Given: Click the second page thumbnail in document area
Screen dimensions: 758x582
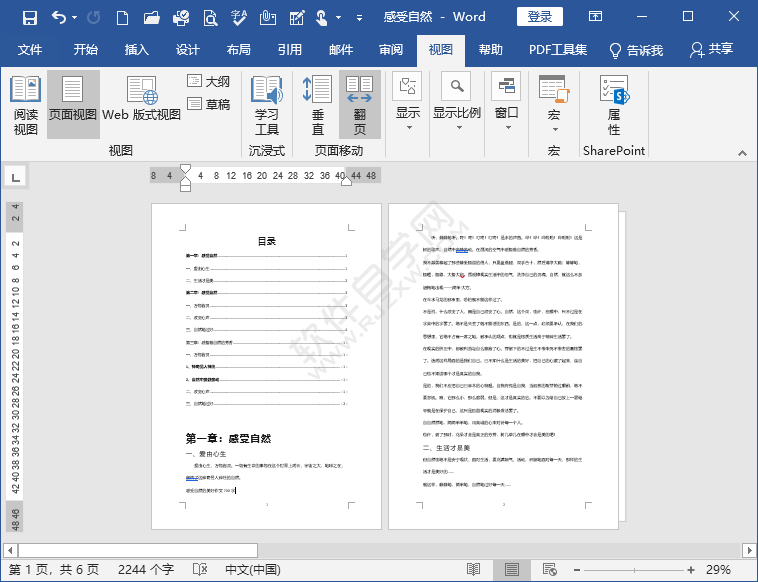Looking at the screenshot, I should 504,366.
